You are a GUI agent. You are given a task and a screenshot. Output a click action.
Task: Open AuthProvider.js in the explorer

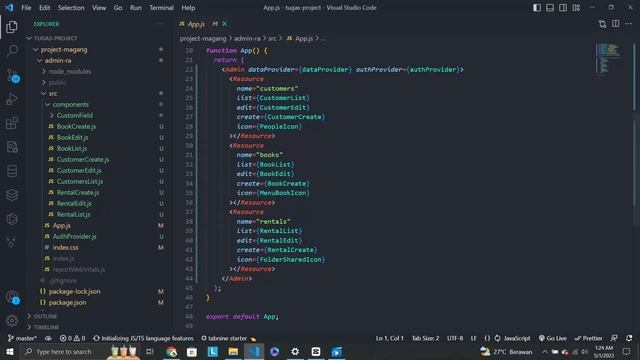[74, 236]
